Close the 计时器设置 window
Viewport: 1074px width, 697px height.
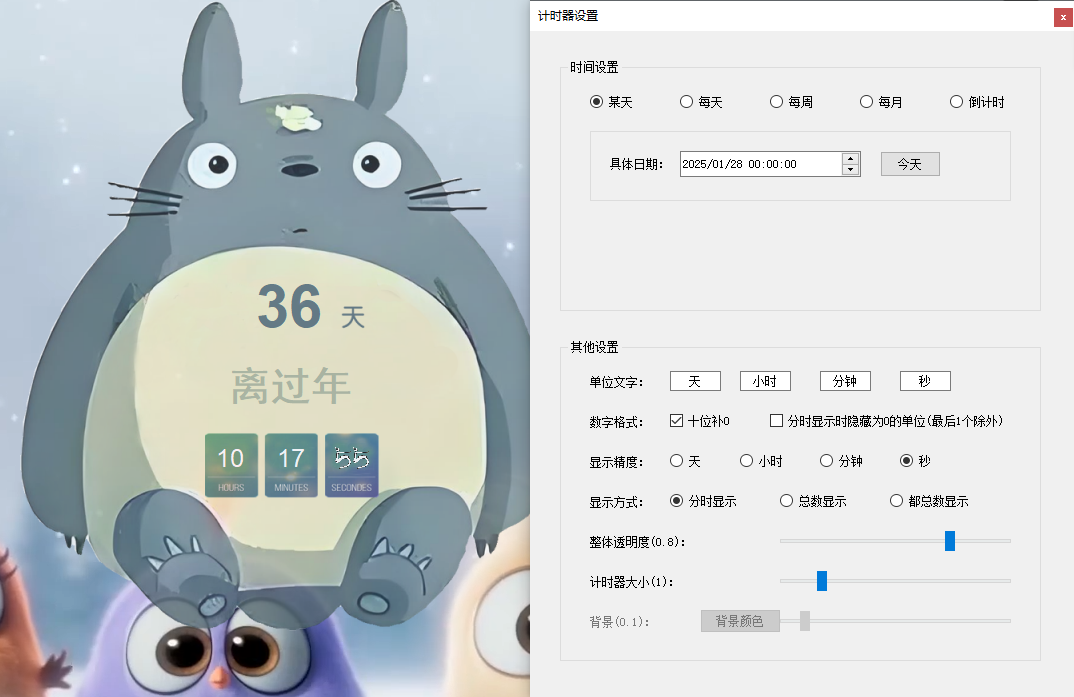[1063, 18]
